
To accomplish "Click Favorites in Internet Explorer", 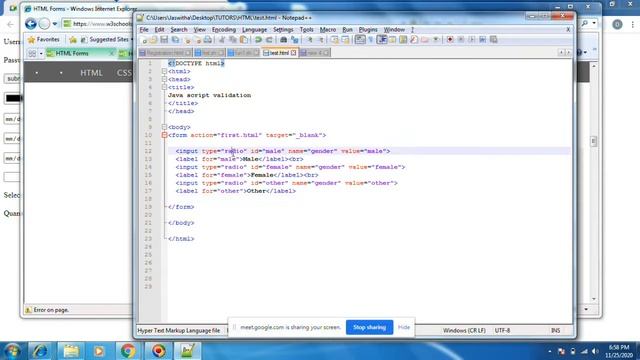I will pyautogui.click(x=44, y=40).
